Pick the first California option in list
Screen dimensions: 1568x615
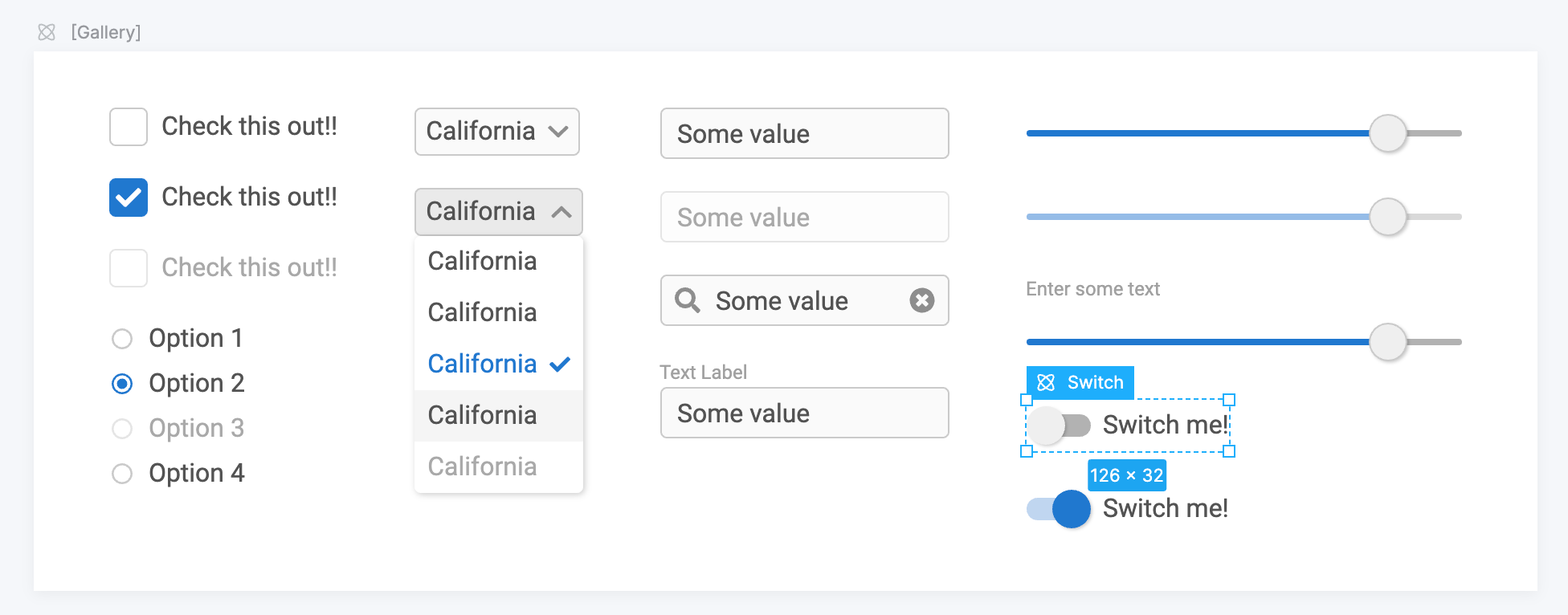pos(499,262)
